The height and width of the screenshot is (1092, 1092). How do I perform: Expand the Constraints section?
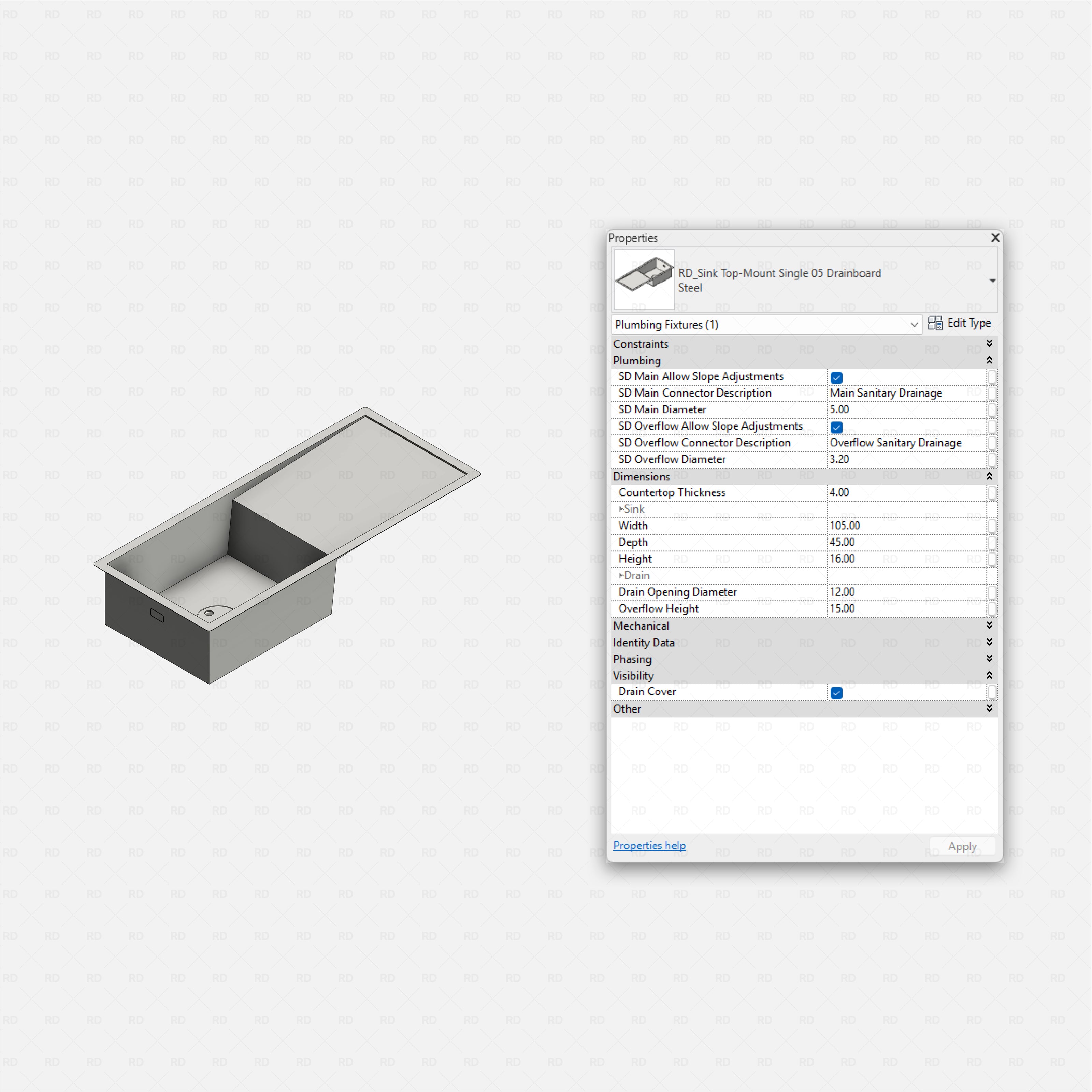990,343
